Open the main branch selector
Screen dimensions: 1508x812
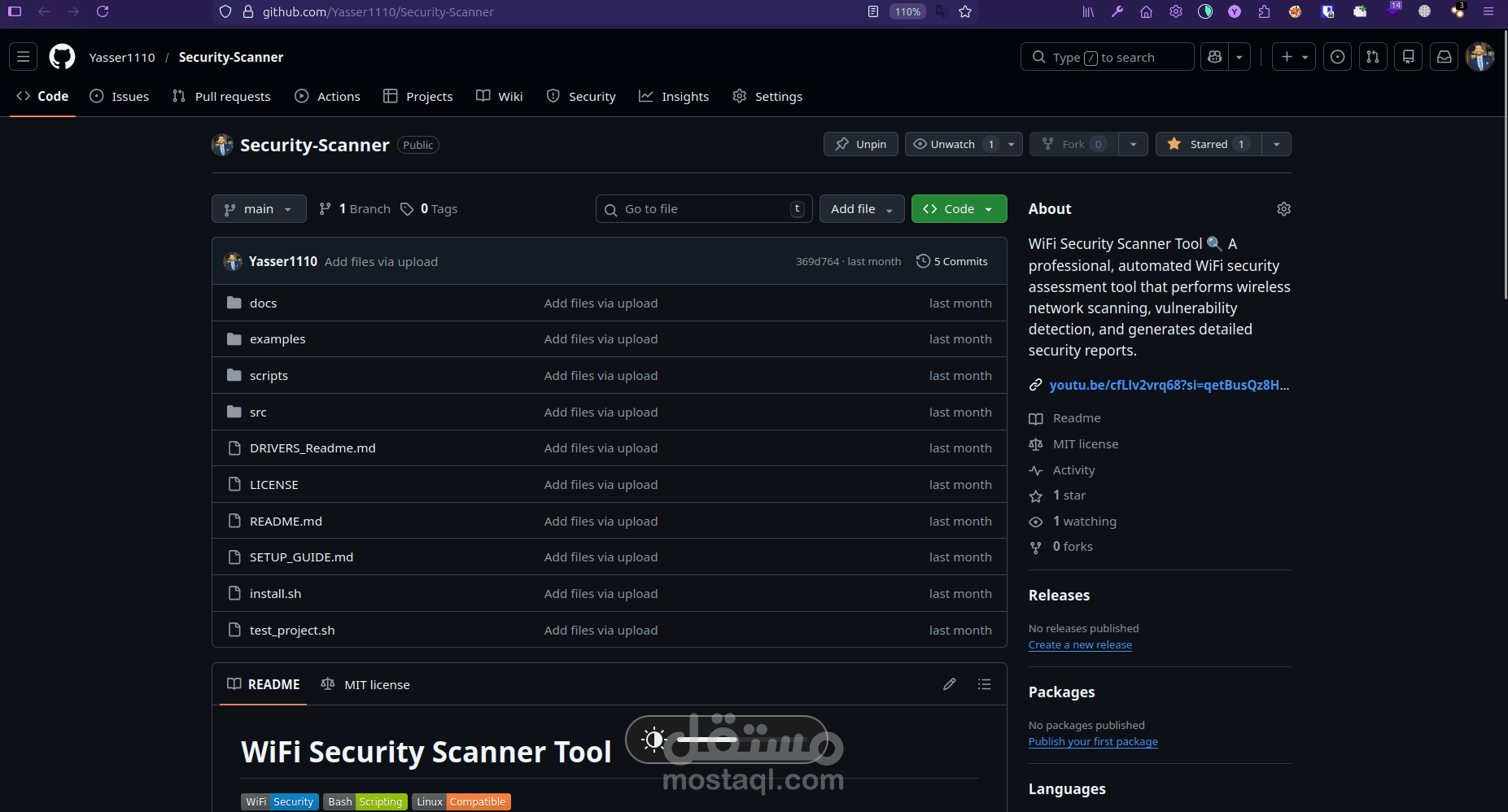click(x=259, y=209)
